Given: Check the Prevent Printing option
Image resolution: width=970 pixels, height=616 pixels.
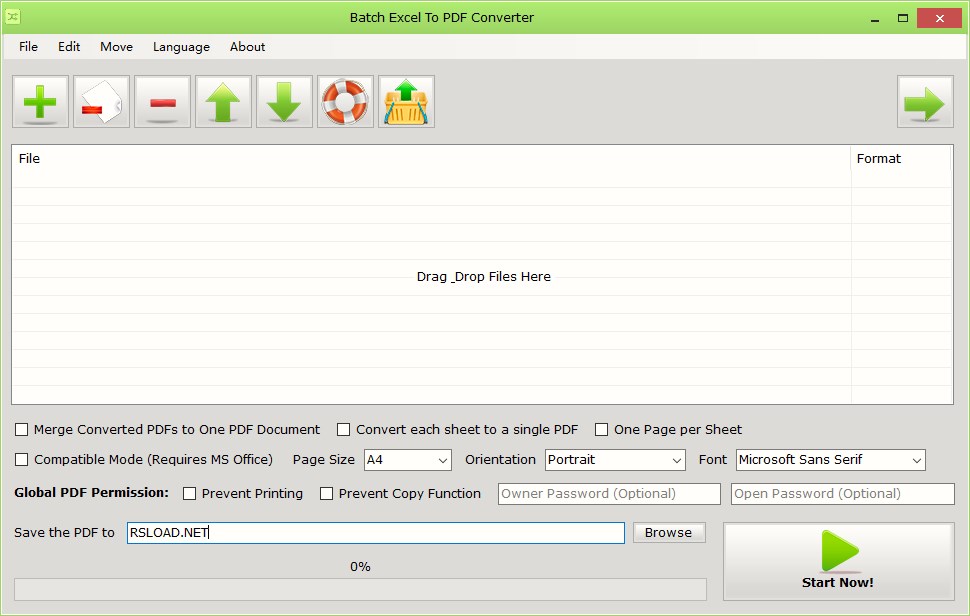Looking at the screenshot, I should (188, 493).
